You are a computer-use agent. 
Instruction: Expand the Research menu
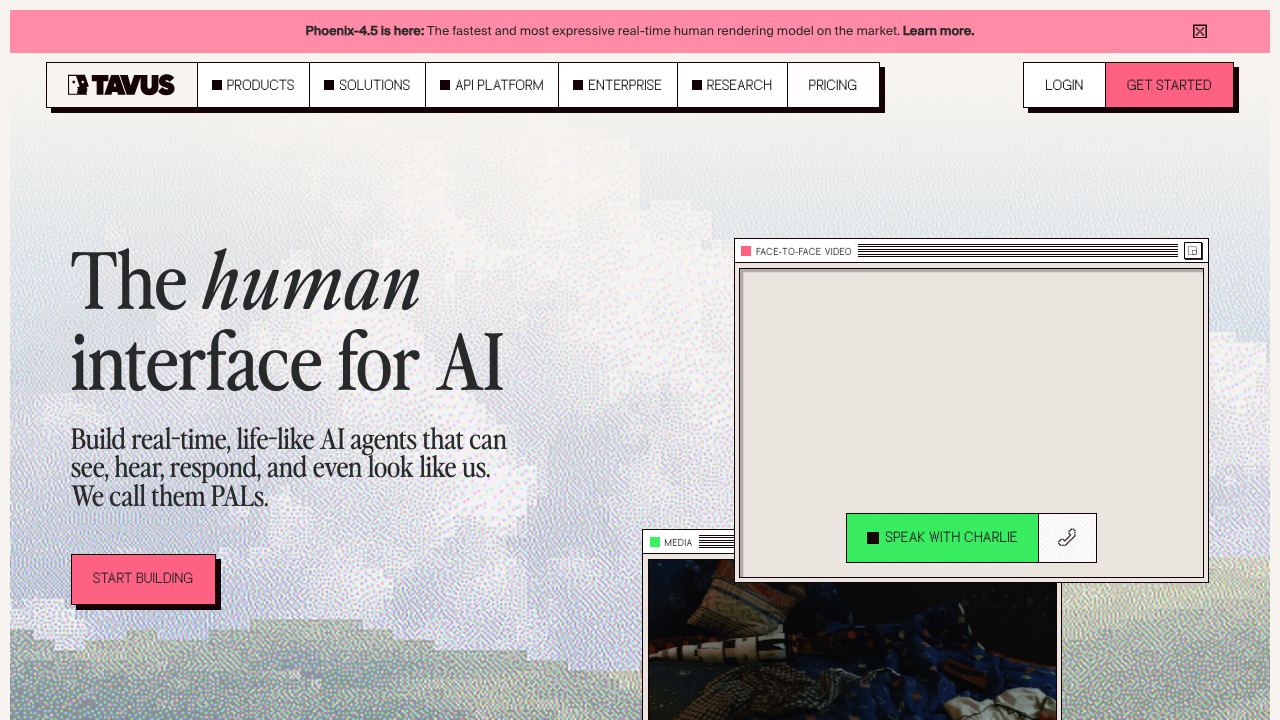coord(732,85)
